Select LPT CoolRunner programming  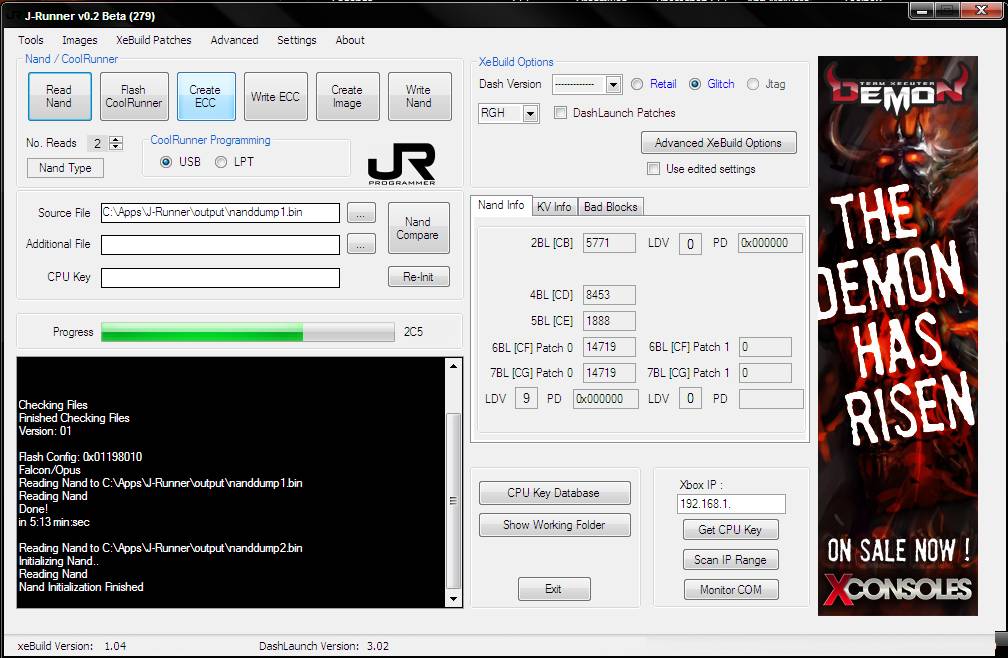[x=221, y=162]
